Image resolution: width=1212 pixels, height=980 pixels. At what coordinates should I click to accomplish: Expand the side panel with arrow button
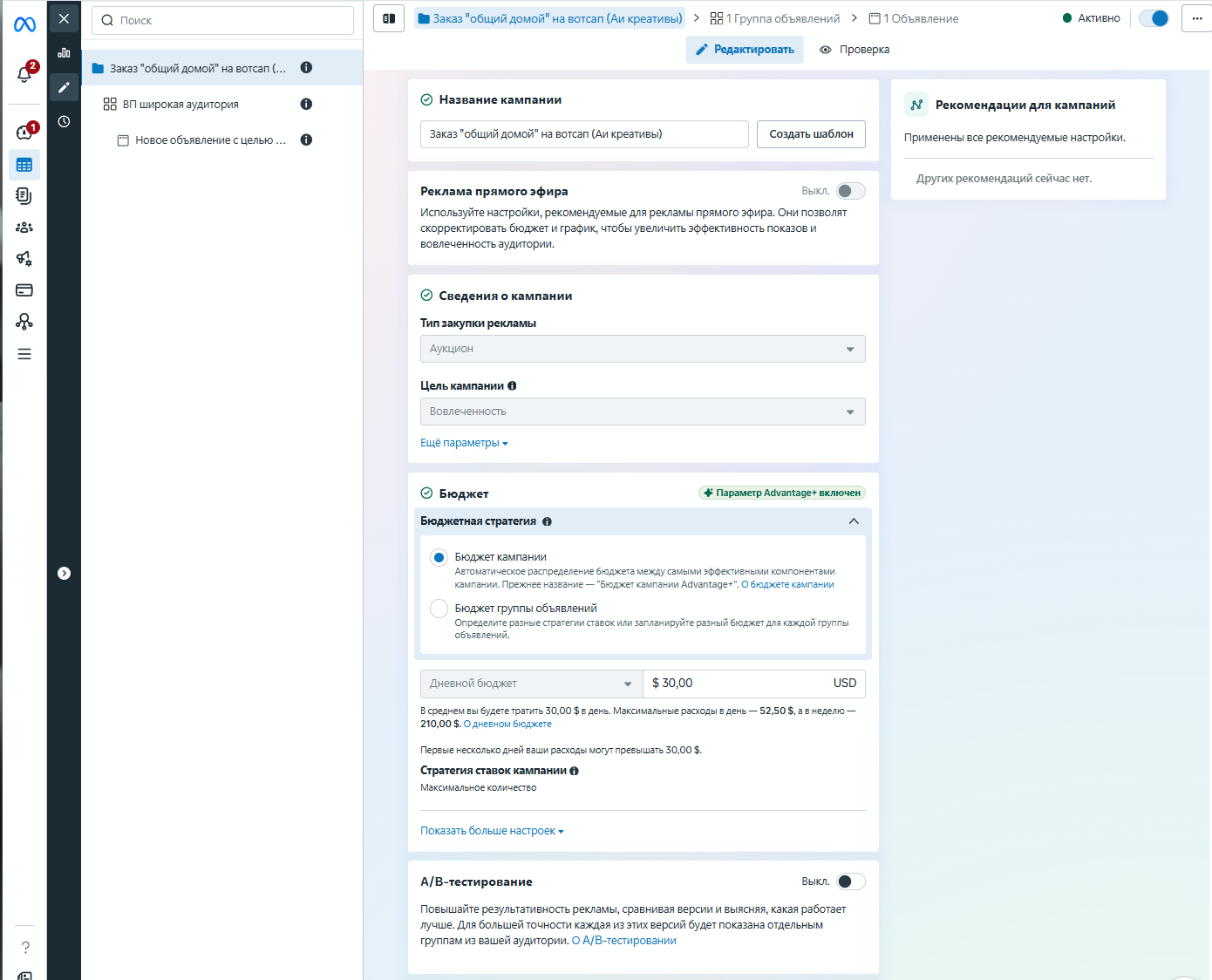[x=64, y=573]
